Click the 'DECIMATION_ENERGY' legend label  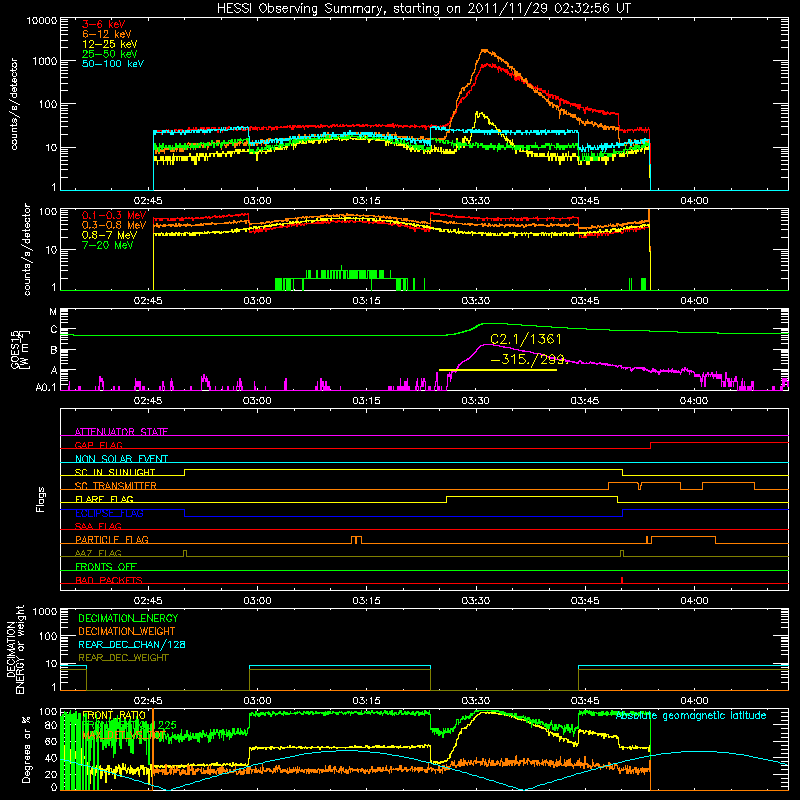pyautogui.click(x=128, y=618)
